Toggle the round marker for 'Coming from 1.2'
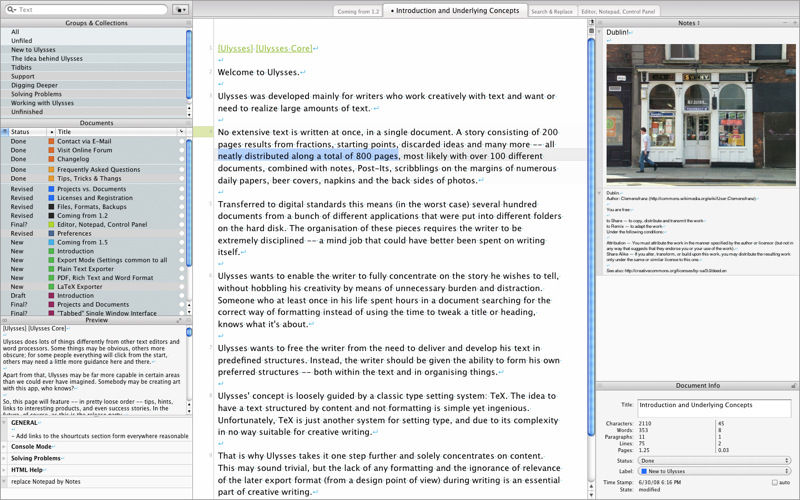This screenshot has height=500, width=800. coord(182,216)
